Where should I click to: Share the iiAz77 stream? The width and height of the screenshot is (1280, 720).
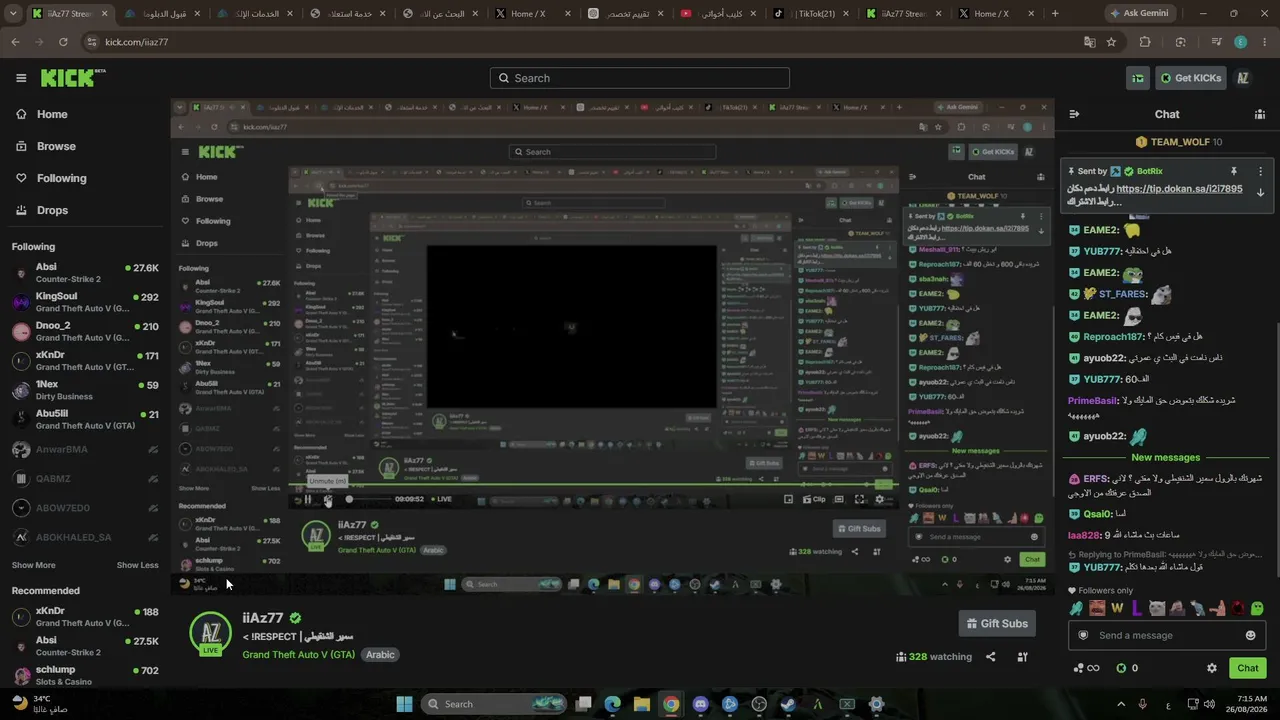click(x=990, y=657)
